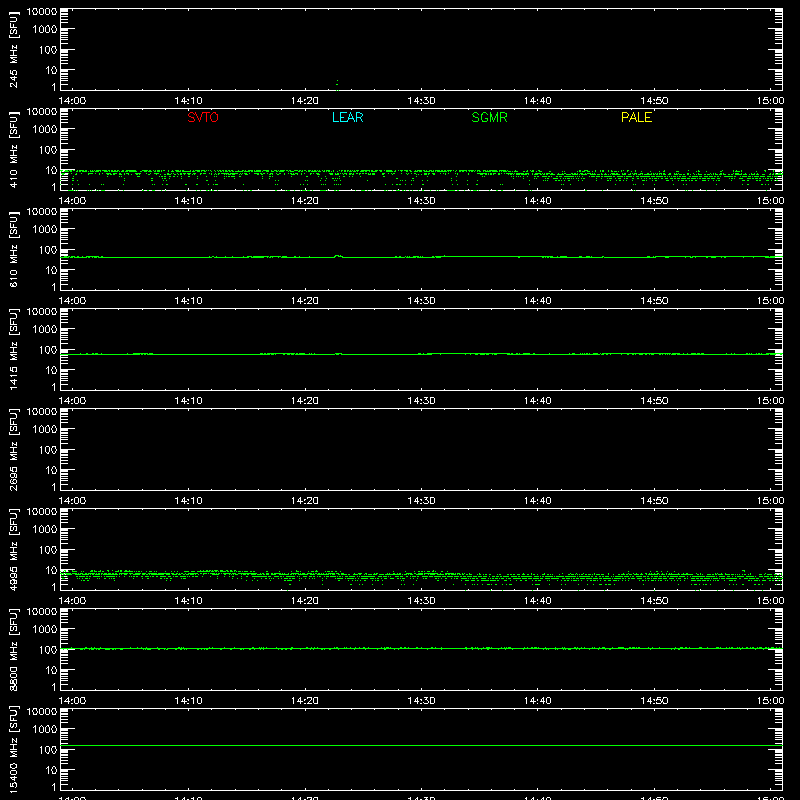800x800 pixels.
Task: Click the 100 value on 8800 MHz y-axis
Action: (48, 650)
